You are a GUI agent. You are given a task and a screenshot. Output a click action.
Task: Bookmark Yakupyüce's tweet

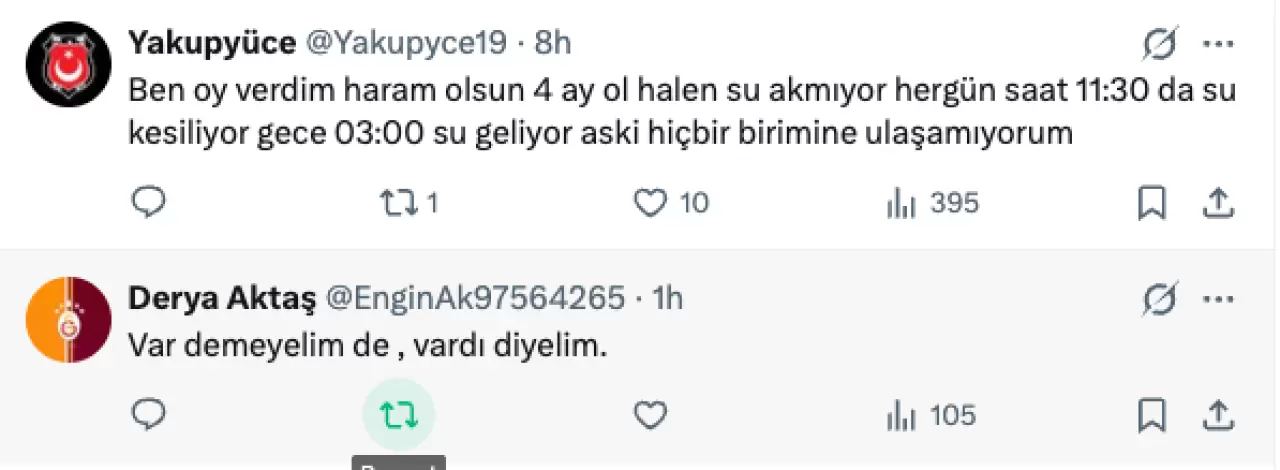coord(1153,203)
